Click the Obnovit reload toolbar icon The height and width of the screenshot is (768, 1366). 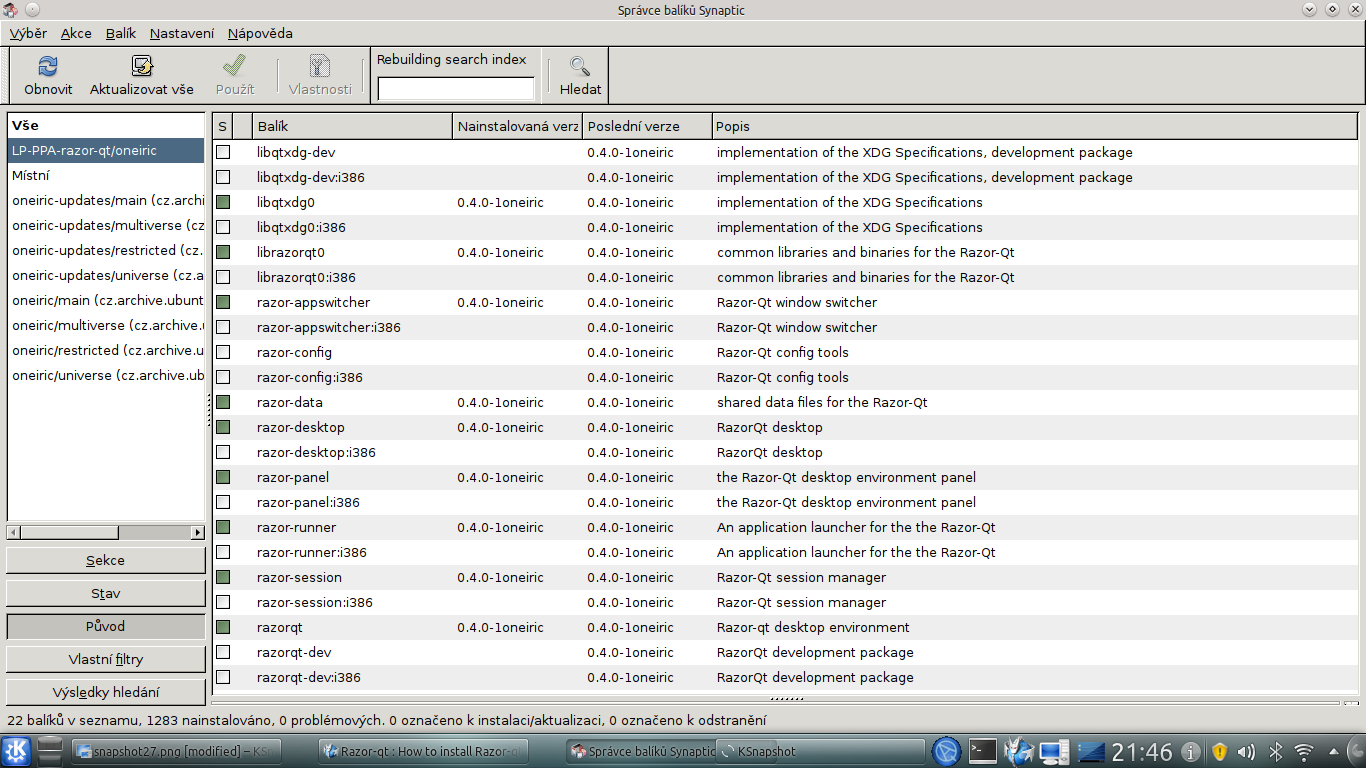48,67
